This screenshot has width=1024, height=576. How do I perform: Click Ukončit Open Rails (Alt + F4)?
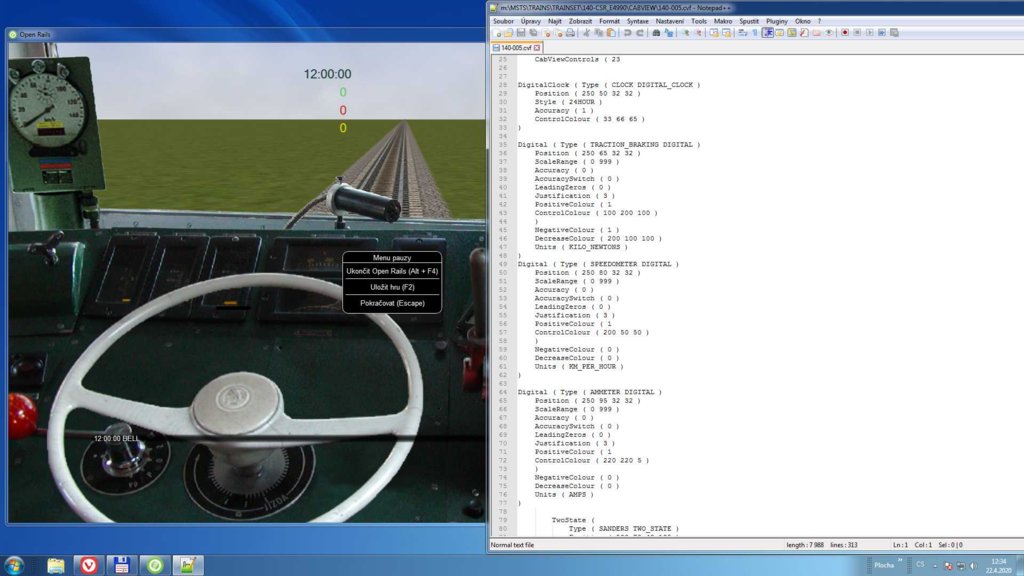coord(392,271)
